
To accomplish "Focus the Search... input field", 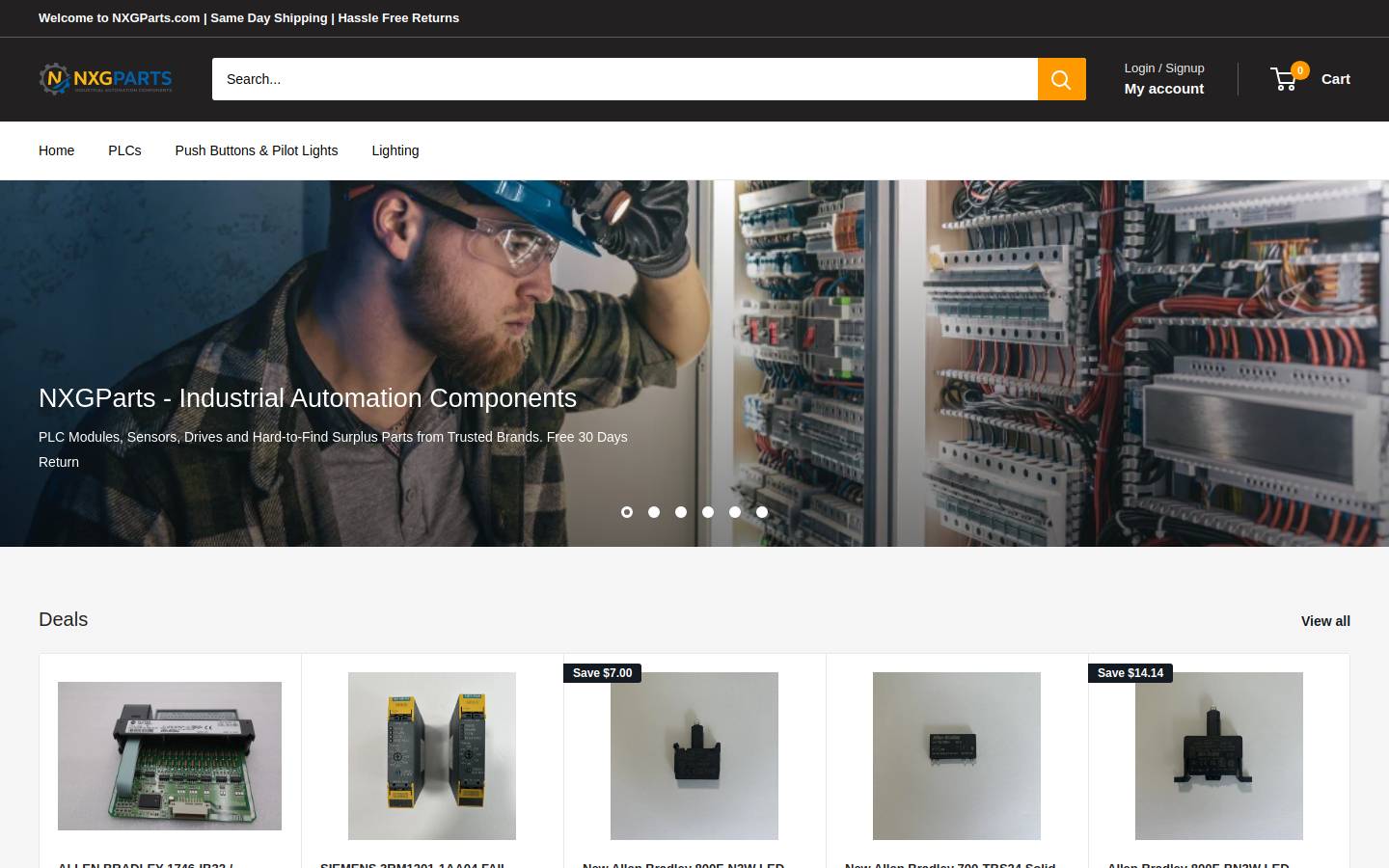I will tap(625, 79).
